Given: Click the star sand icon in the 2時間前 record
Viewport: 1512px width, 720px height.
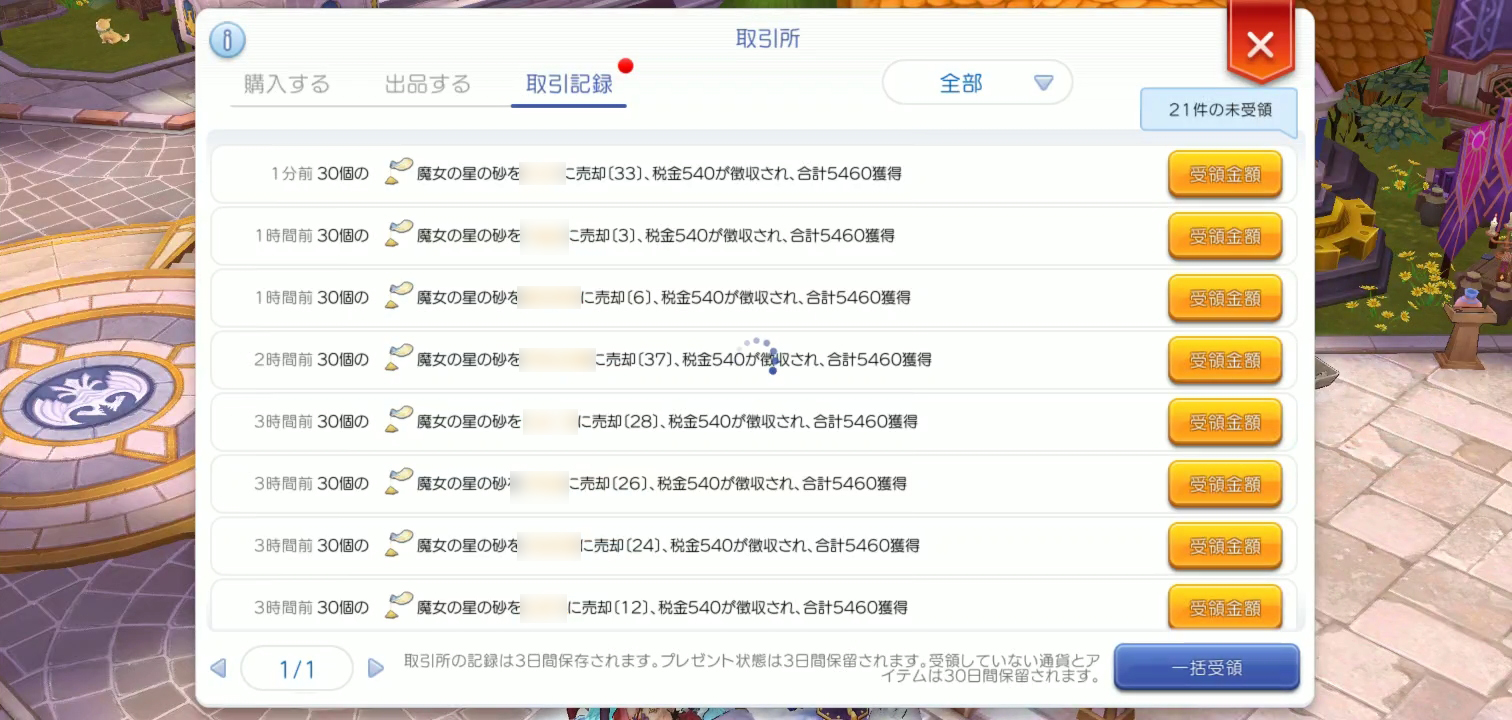Looking at the screenshot, I should click(400, 358).
